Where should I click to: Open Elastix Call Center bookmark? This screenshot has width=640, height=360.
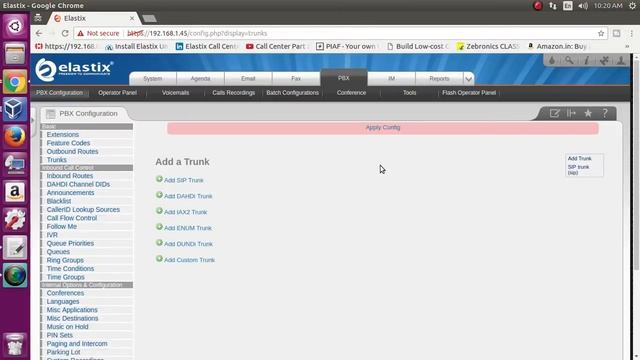(x=207, y=47)
